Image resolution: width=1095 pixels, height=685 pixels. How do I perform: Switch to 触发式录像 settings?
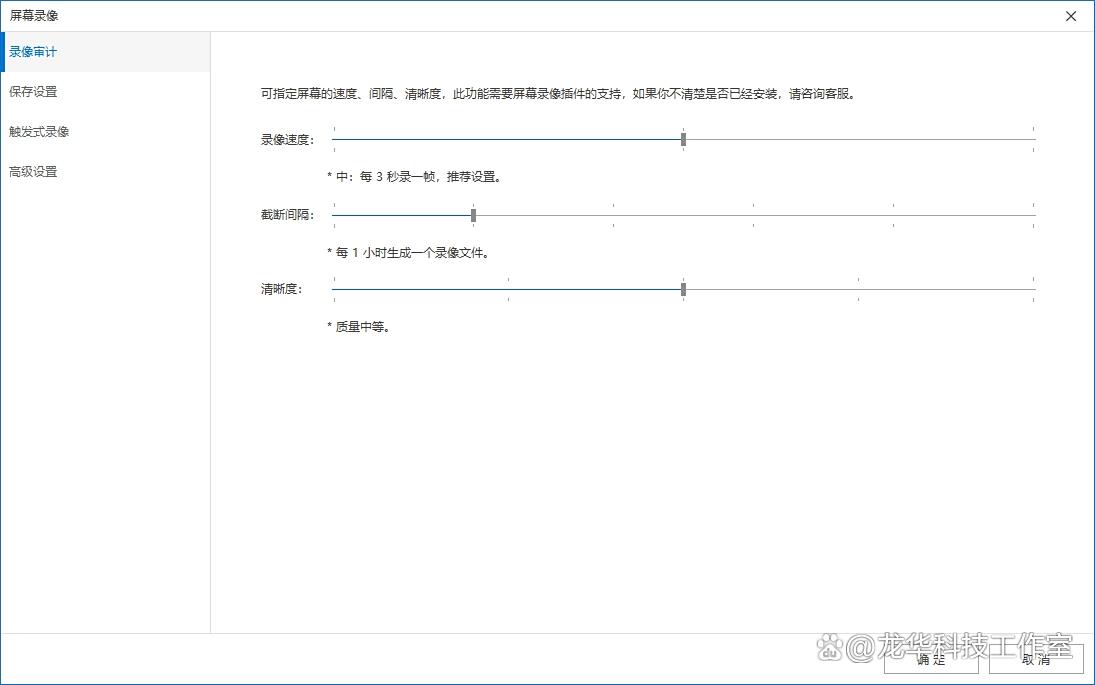(105, 131)
